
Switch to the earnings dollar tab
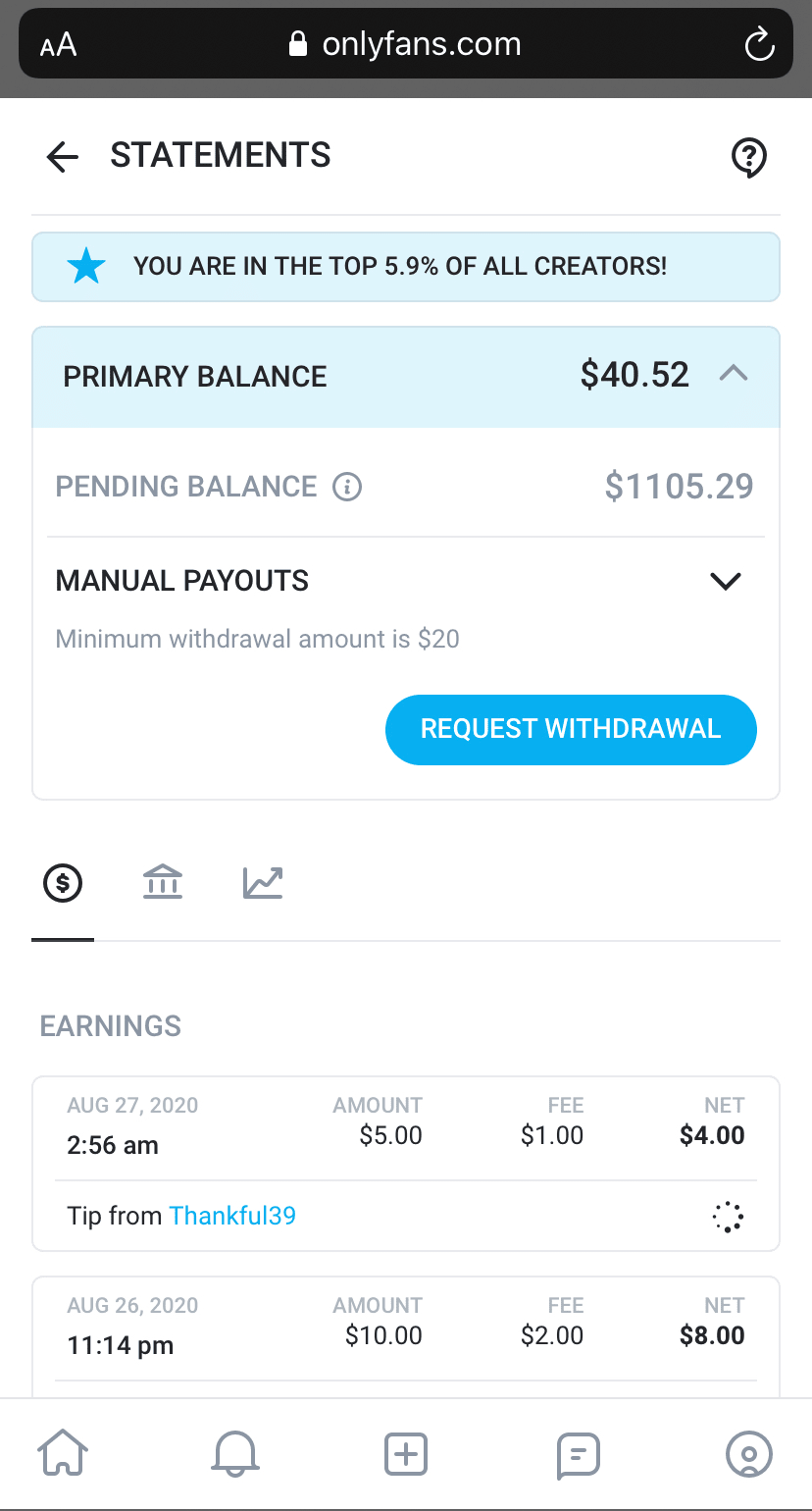[63, 883]
